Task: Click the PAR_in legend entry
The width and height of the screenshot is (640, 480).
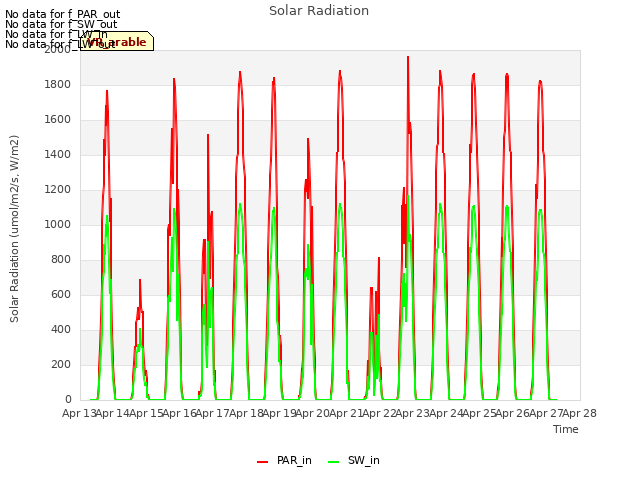Action: click(284, 460)
